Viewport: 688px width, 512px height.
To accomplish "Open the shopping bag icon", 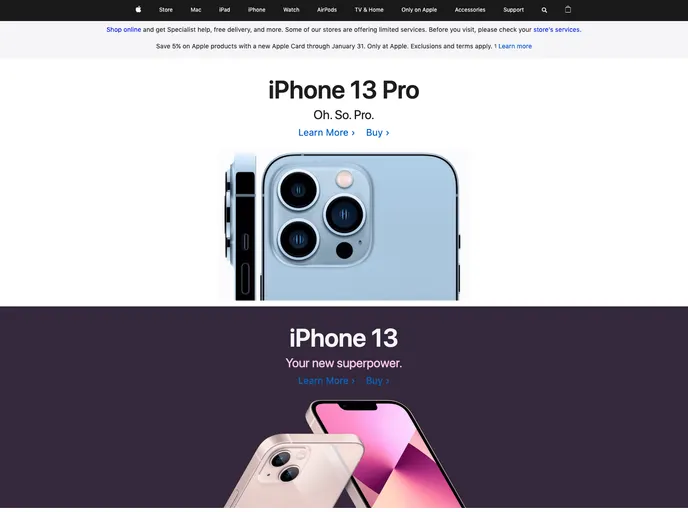I will 568,9.
